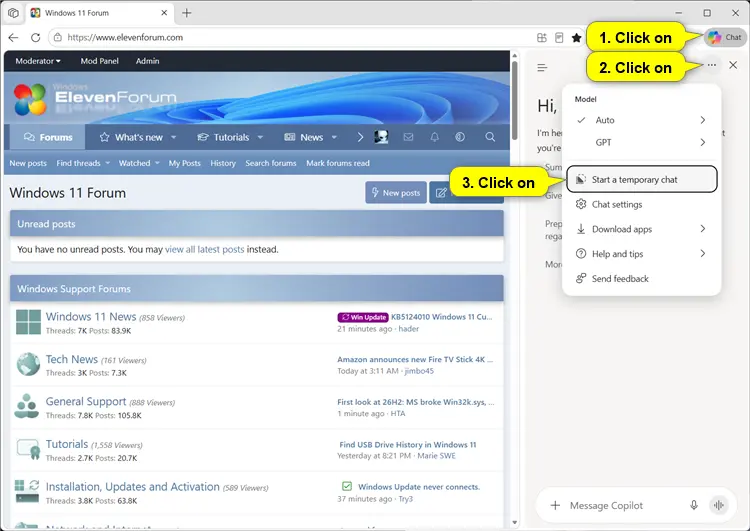Click Mark forums read
This screenshot has width=750, height=531.
[x=338, y=163]
